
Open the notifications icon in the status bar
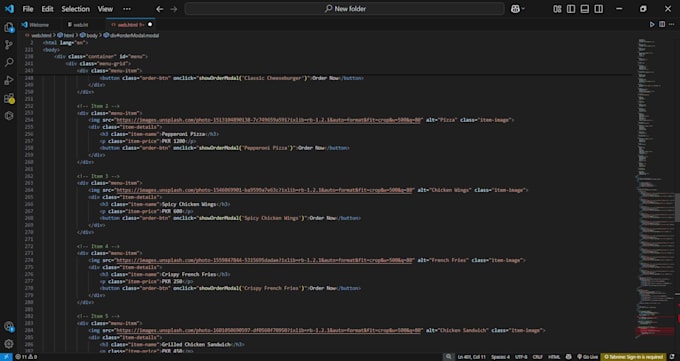pos(672,357)
